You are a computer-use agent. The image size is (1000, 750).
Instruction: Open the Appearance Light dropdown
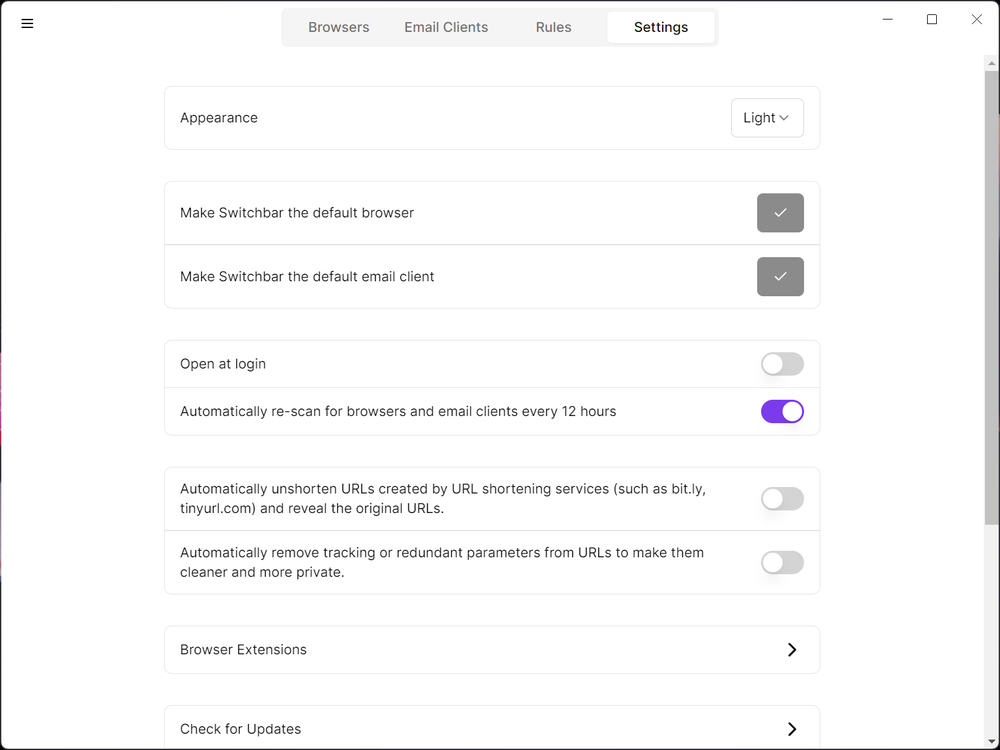(767, 118)
